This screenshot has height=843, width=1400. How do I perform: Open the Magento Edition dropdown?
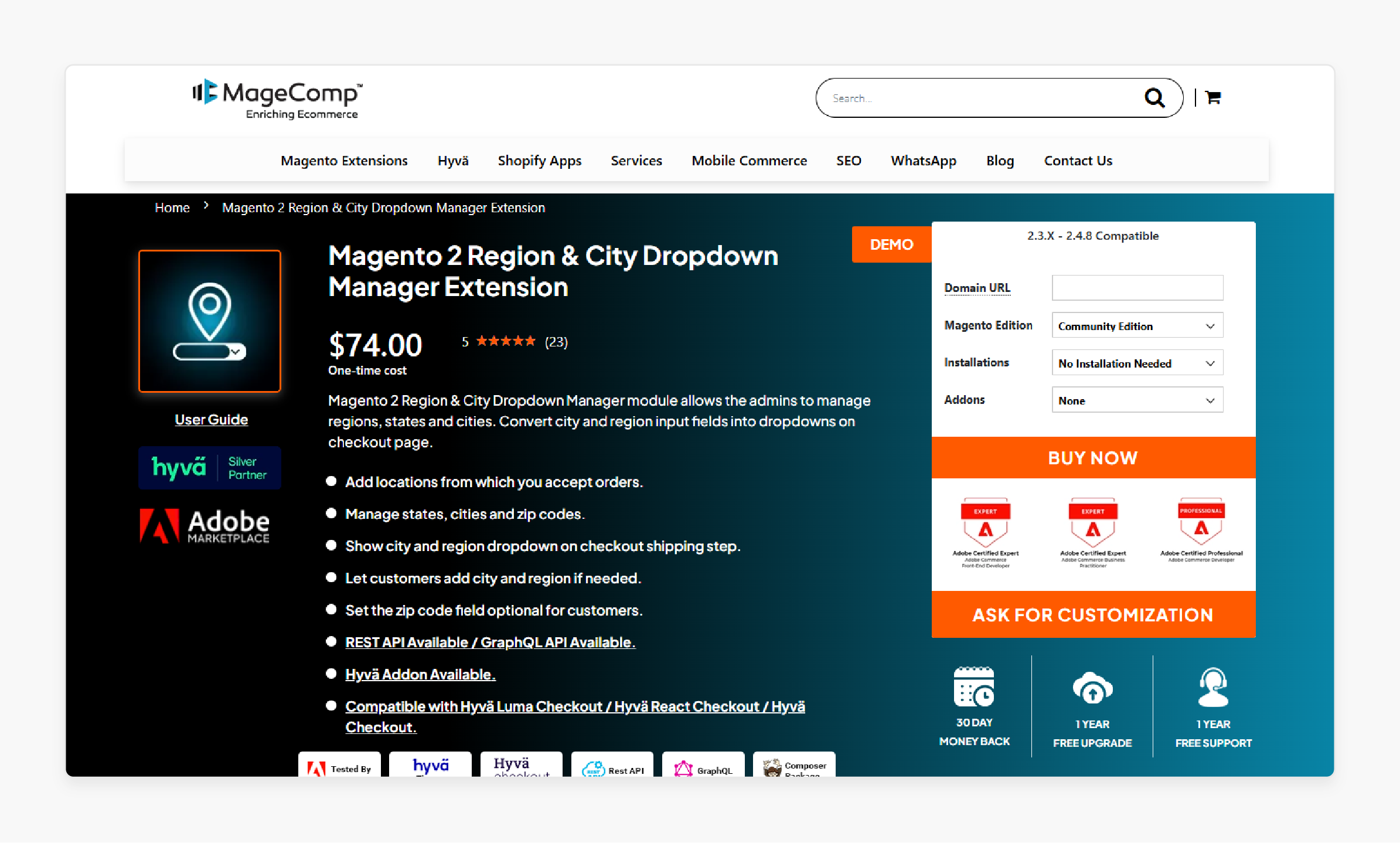tap(1137, 326)
